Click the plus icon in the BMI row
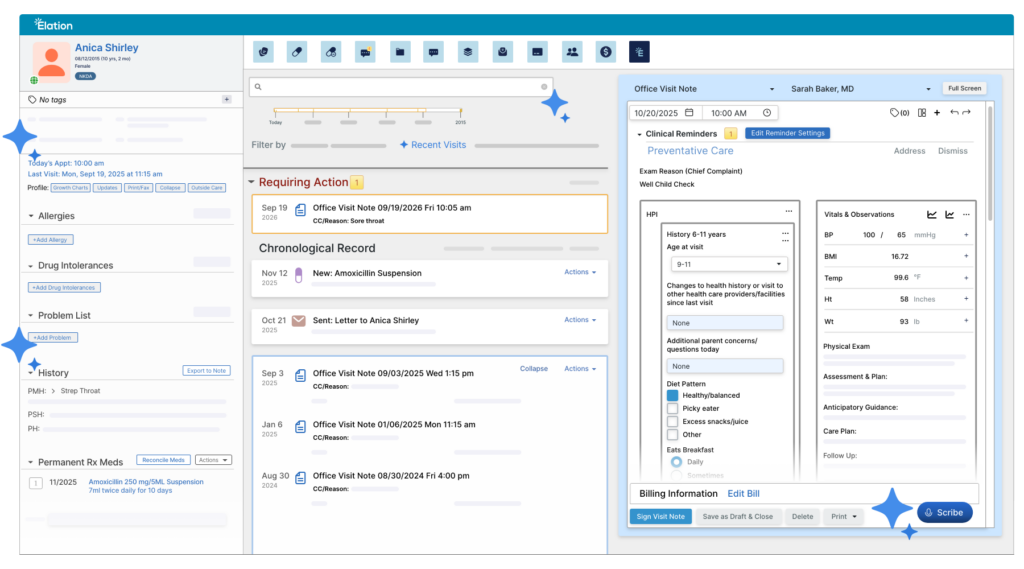This screenshot has width=1024, height=569. coord(966,256)
